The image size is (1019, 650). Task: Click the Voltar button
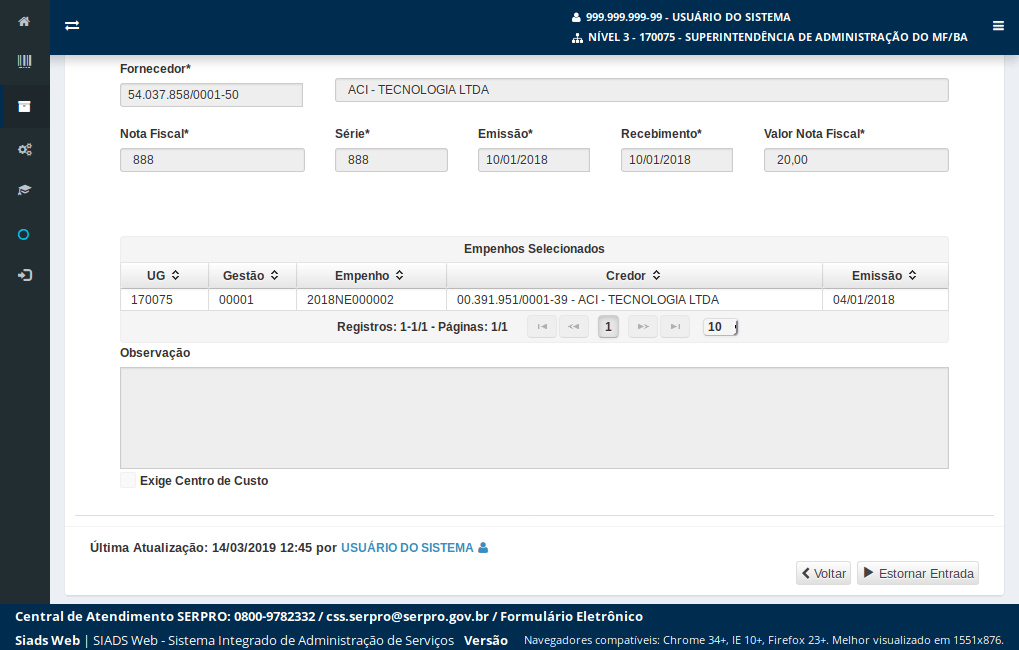(x=823, y=573)
